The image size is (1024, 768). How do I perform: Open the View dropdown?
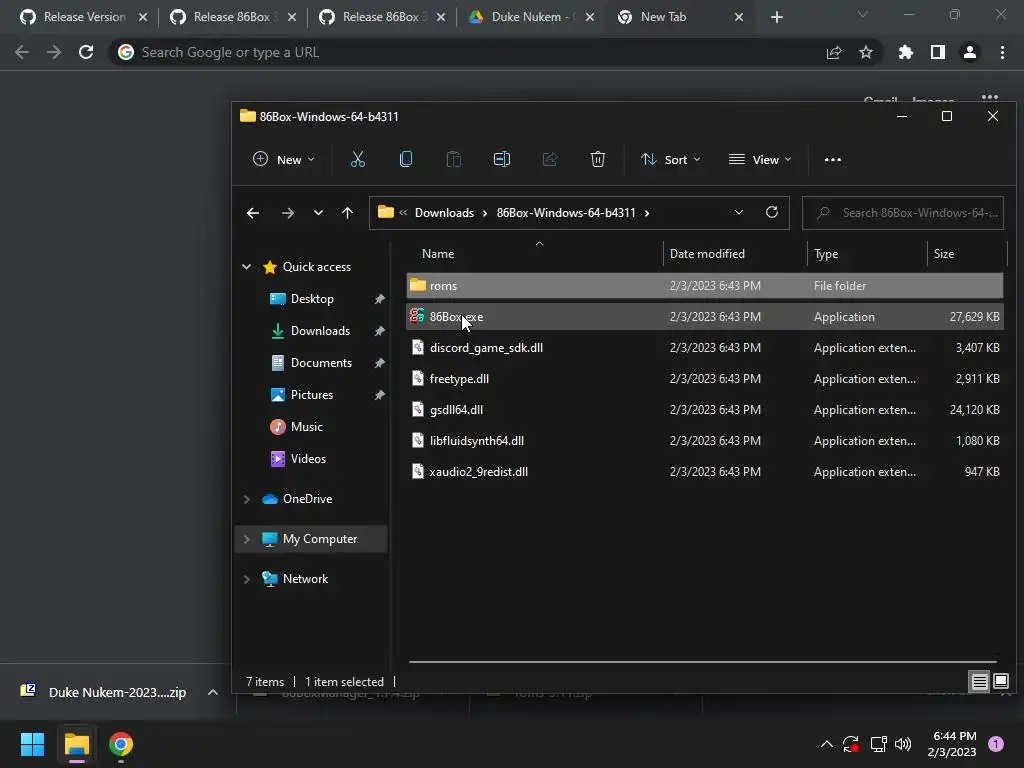[x=760, y=159]
